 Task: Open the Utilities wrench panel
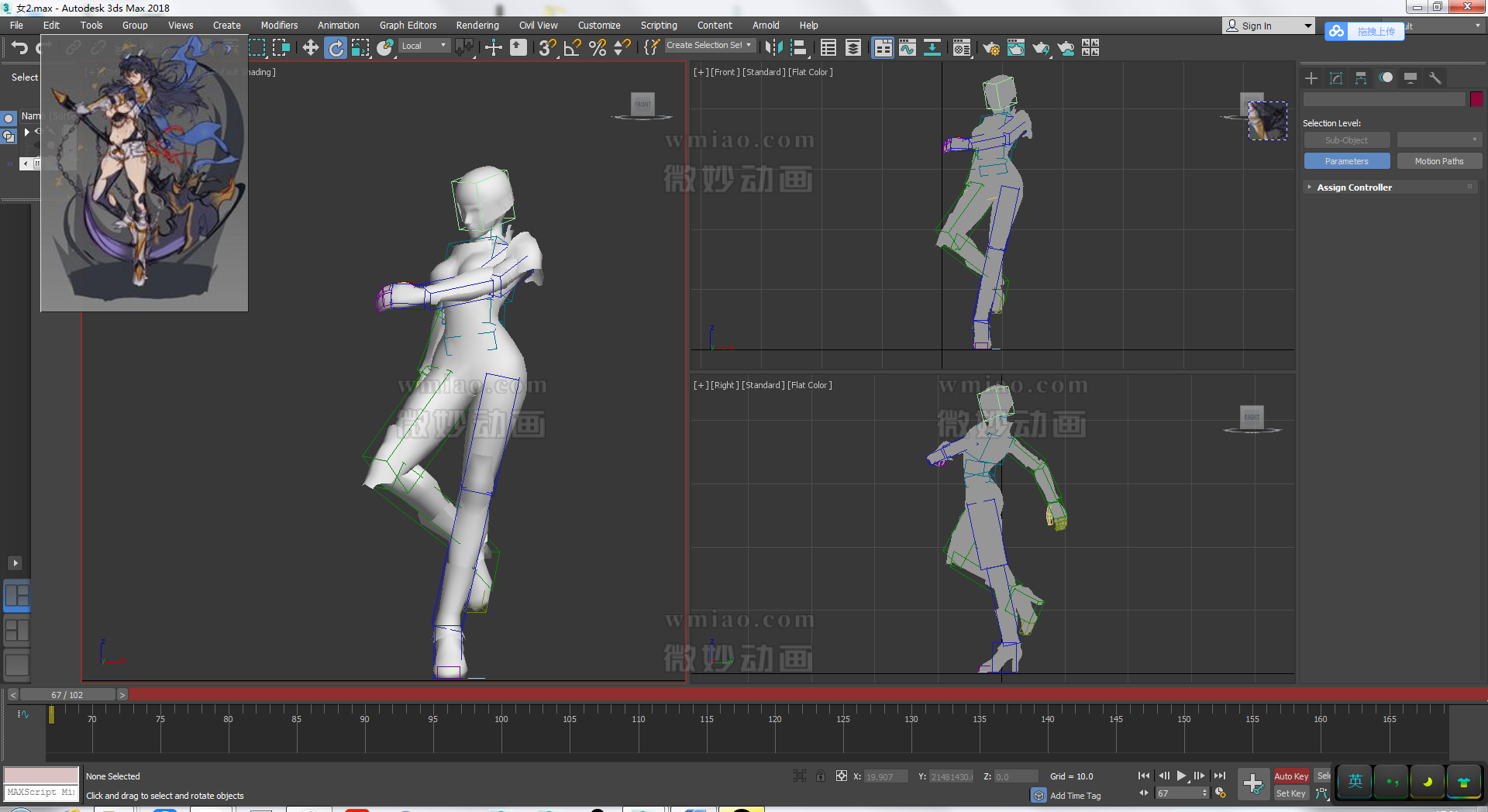[x=1435, y=78]
